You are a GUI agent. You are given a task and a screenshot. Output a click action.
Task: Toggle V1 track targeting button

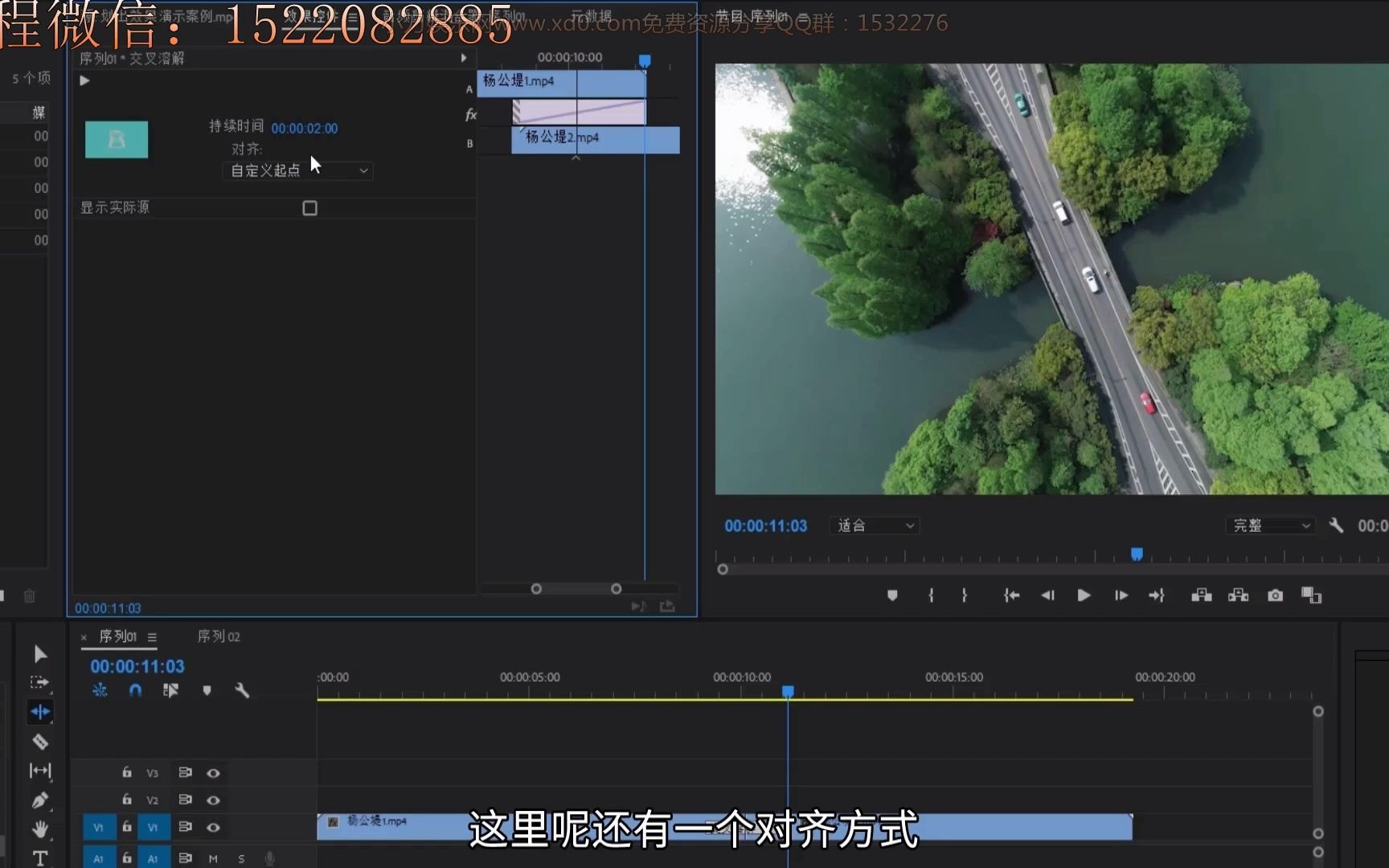pos(153,827)
